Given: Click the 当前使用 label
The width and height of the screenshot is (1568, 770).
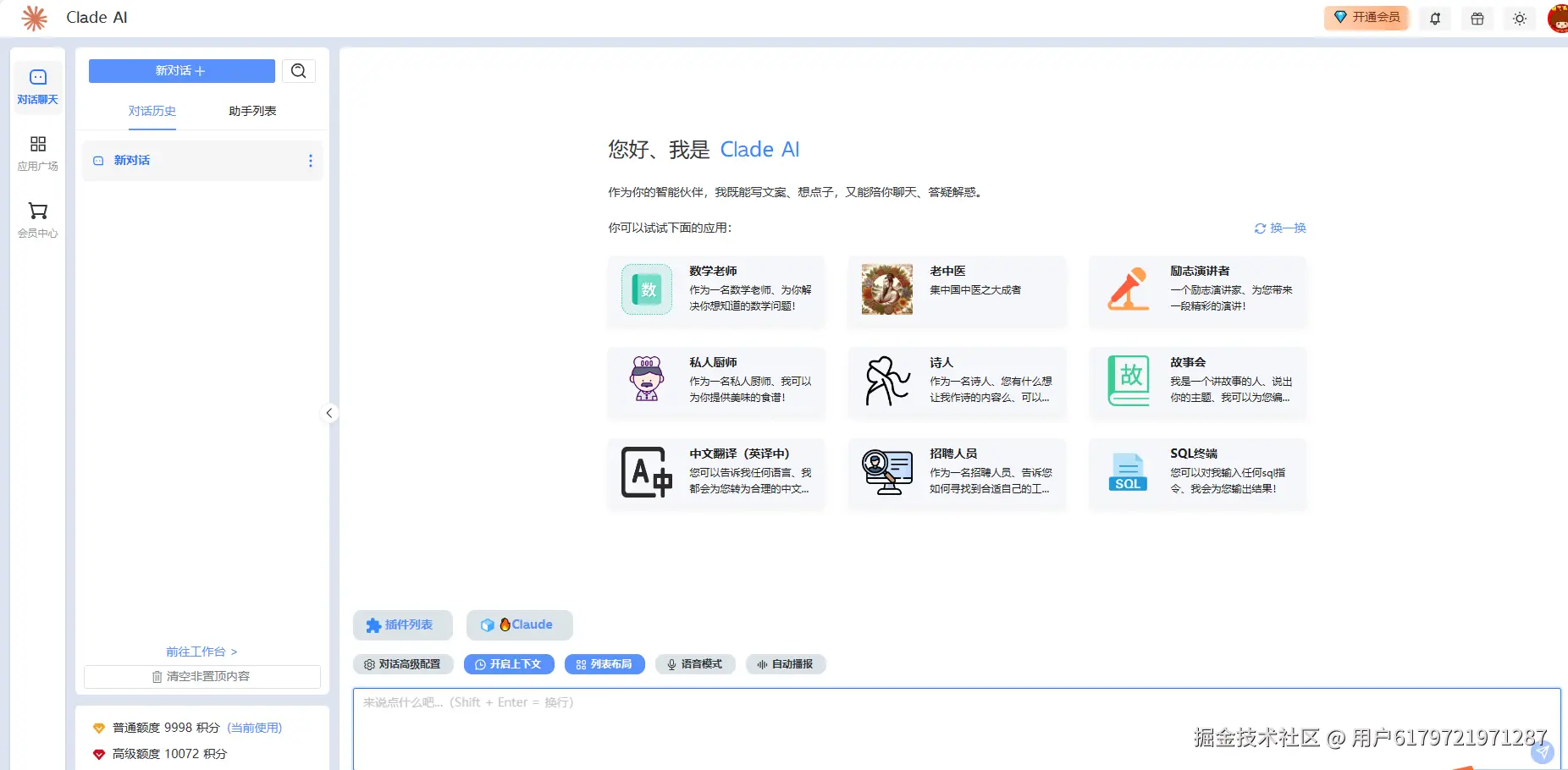Looking at the screenshot, I should (x=255, y=728).
